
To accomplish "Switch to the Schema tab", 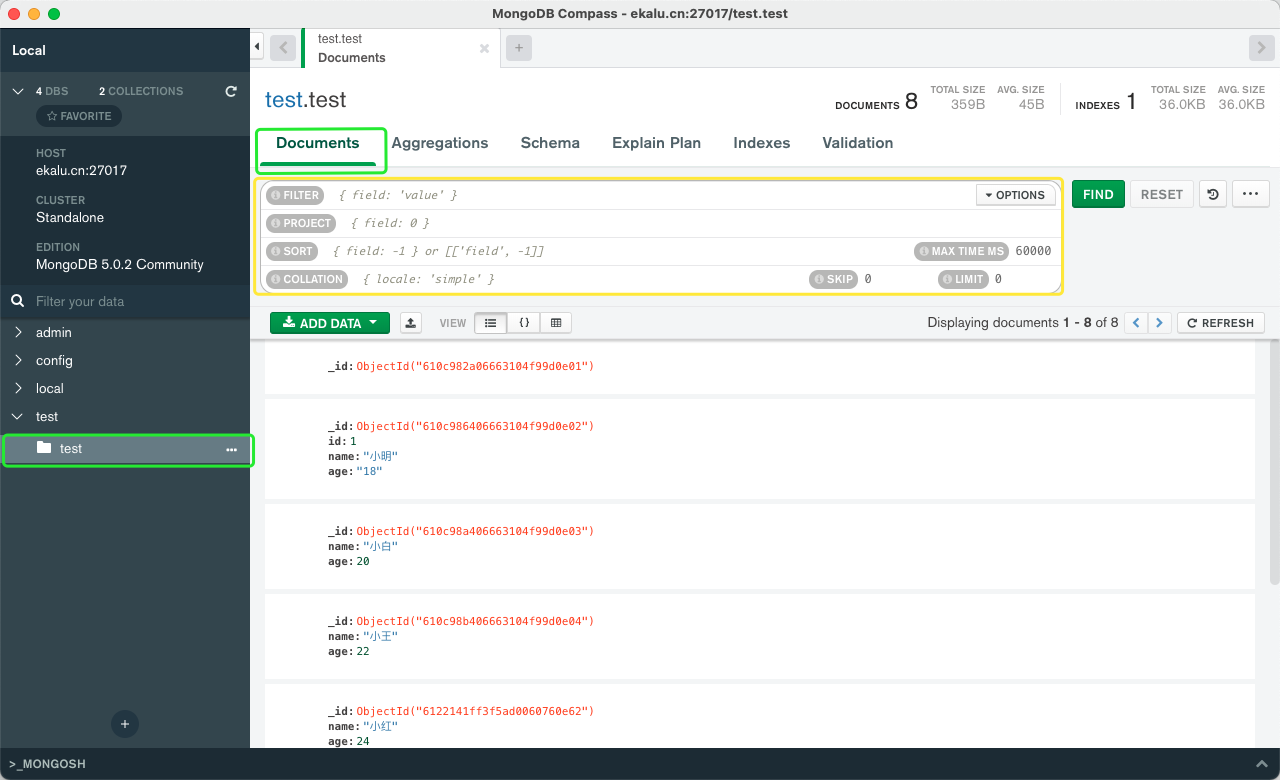I will 550,143.
